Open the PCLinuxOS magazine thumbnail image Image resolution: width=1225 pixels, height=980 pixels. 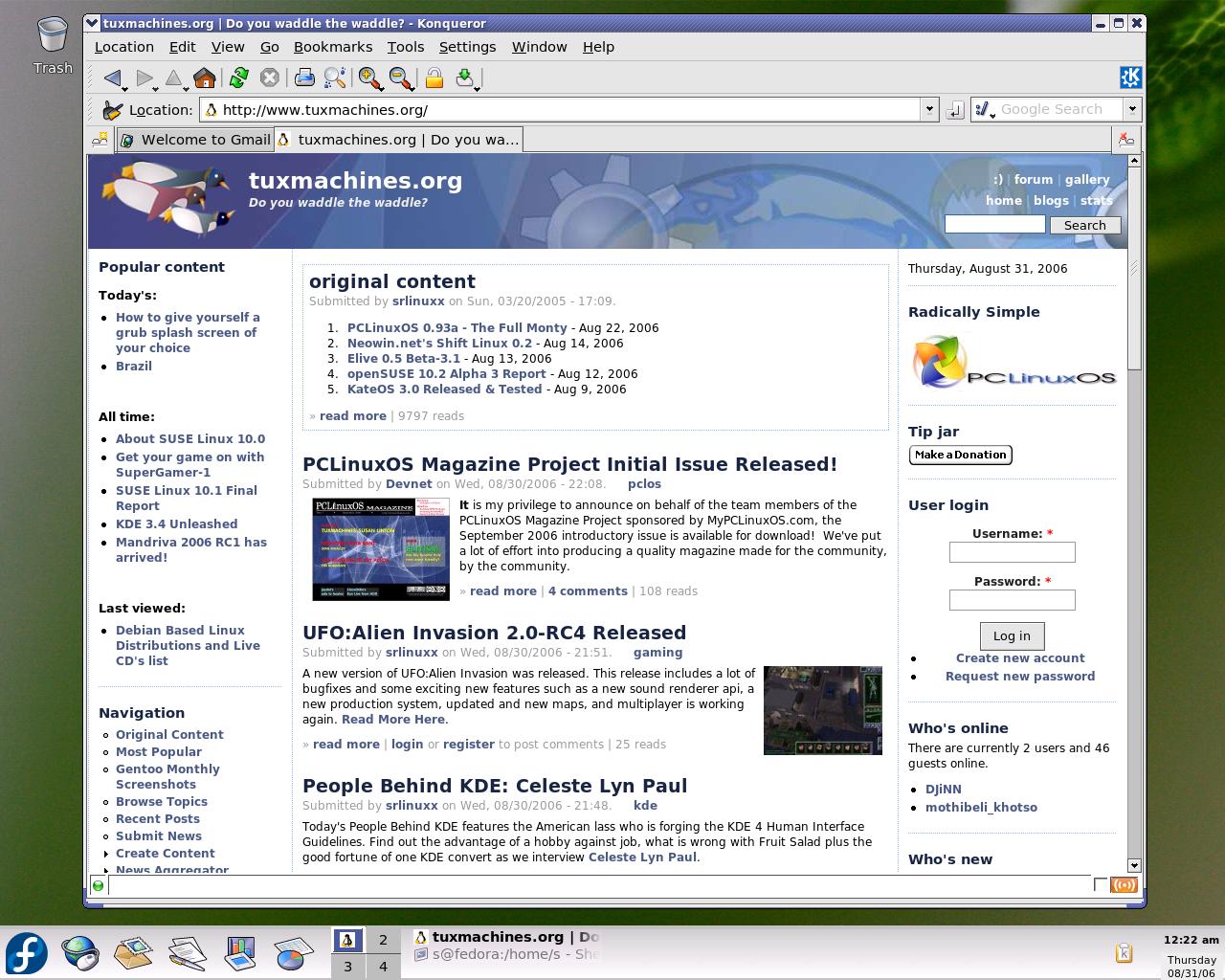click(x=381, y=549)
